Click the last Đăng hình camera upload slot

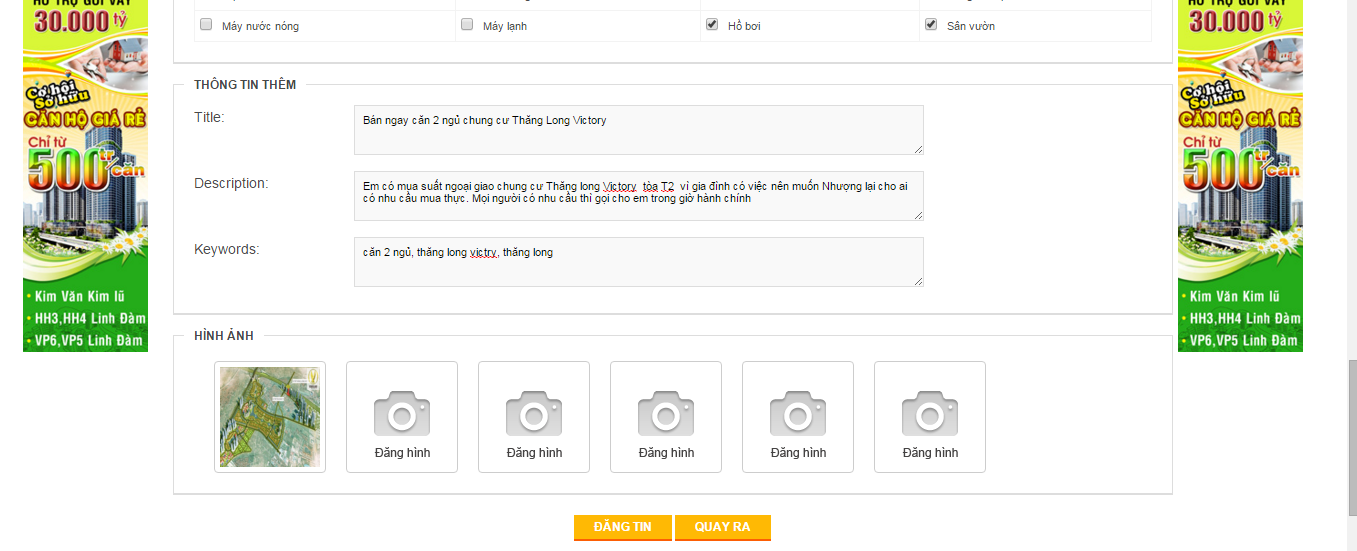tap(930, 416)
